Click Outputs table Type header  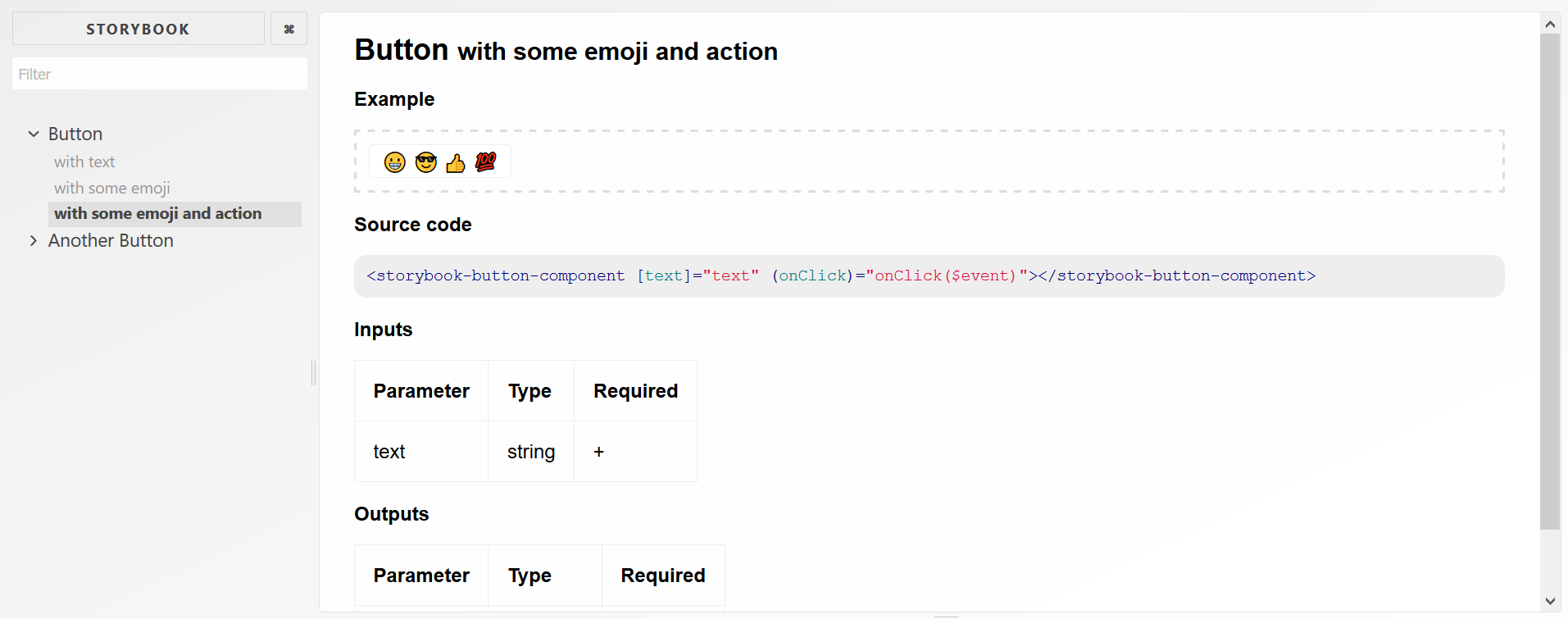(545, 576)
